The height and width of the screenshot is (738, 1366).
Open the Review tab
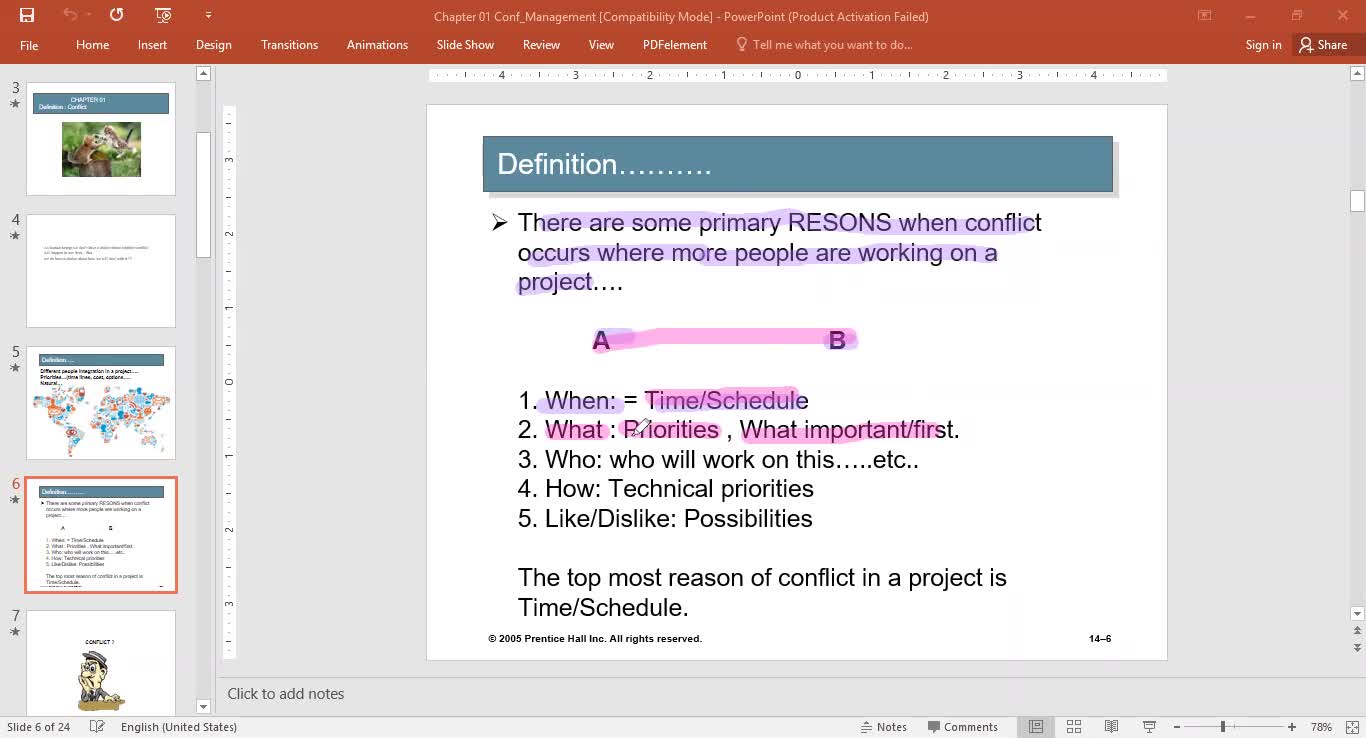click(541, 45)
